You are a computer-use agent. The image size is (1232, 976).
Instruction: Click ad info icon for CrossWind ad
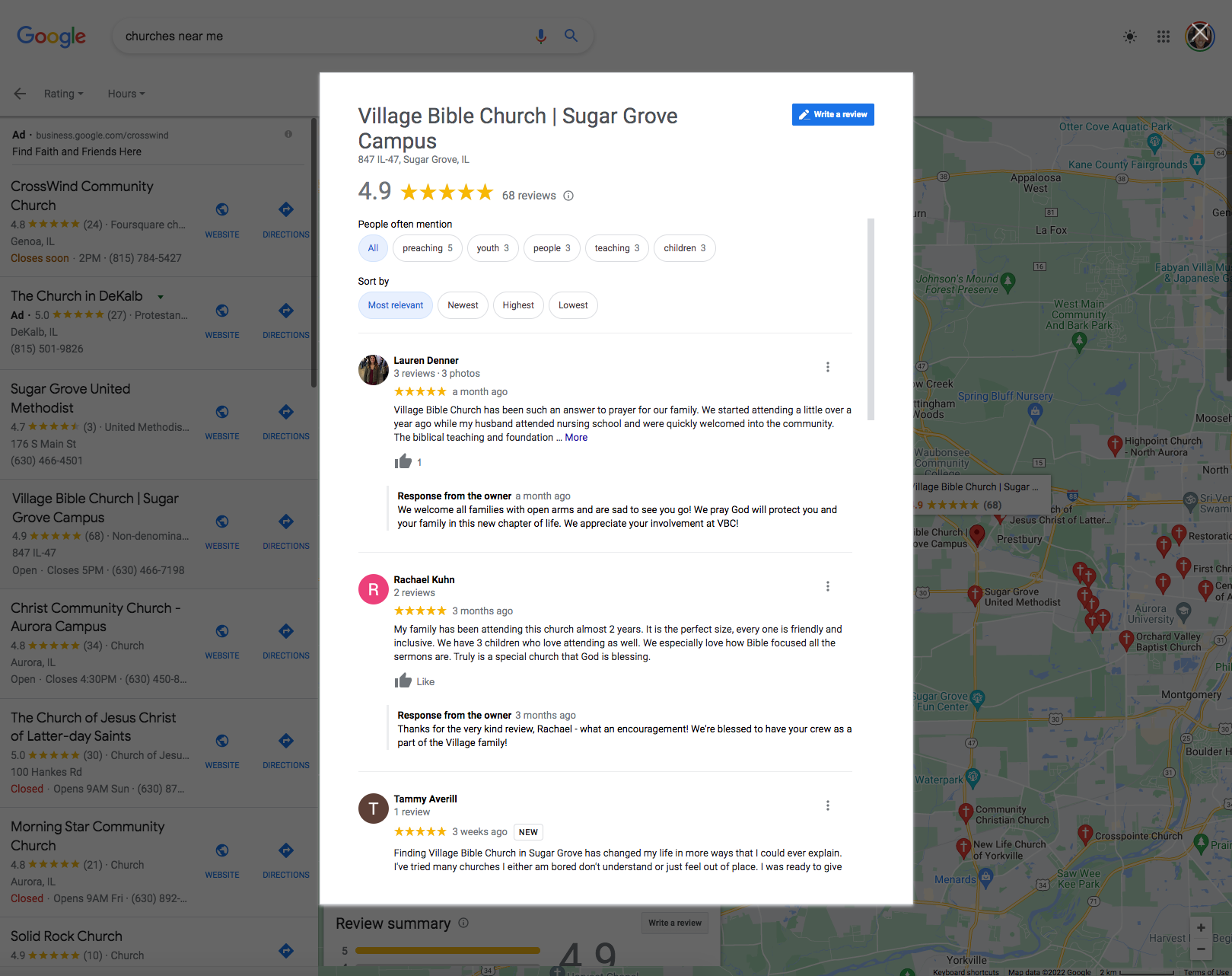[288, 134]
